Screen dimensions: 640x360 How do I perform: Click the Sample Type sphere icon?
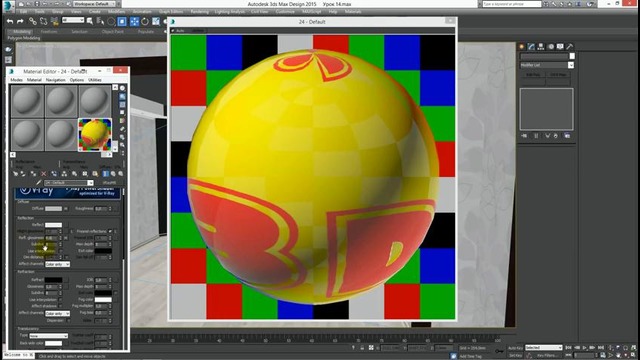pos(122,88)
